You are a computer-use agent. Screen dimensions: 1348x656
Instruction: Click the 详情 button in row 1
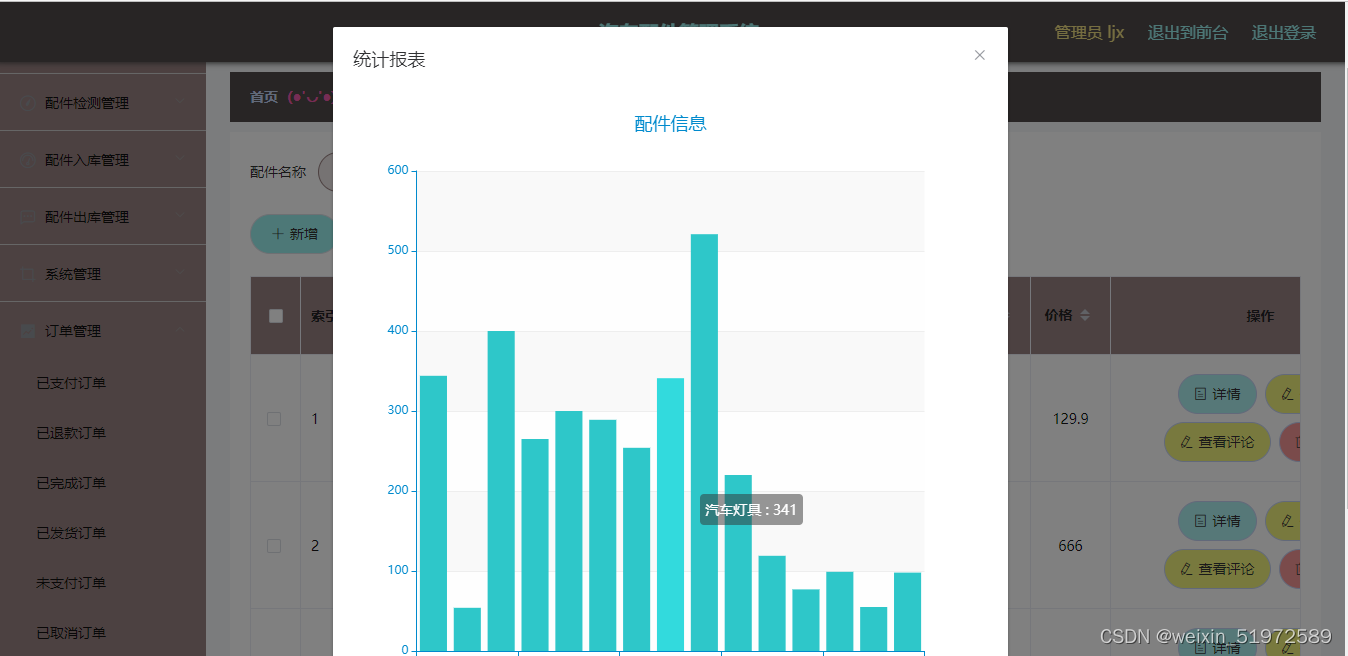(x=1217, y=394)
